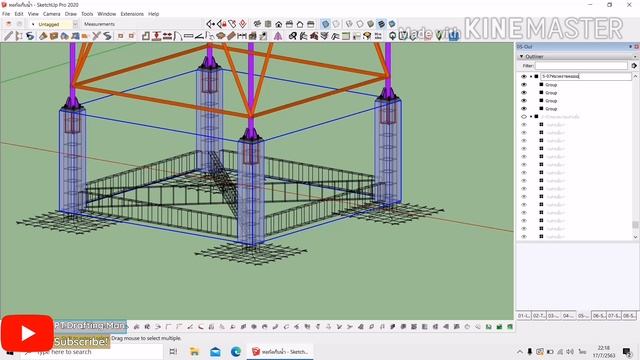Open the Windows notification center
Screen dimensions: 640x360
click(627, 351)
